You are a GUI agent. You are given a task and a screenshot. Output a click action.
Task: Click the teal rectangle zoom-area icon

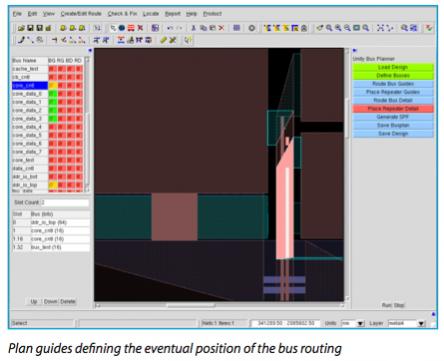tap(356, 28)
